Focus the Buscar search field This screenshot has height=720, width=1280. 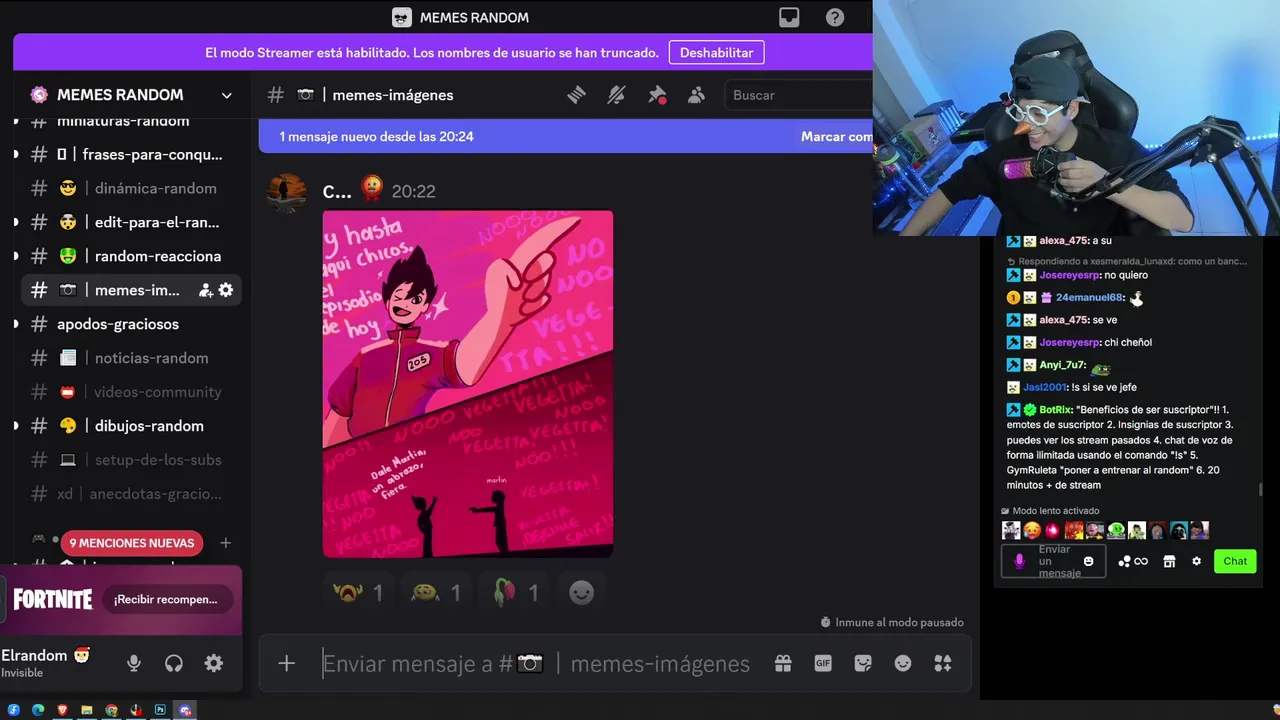tap(798, 95)
